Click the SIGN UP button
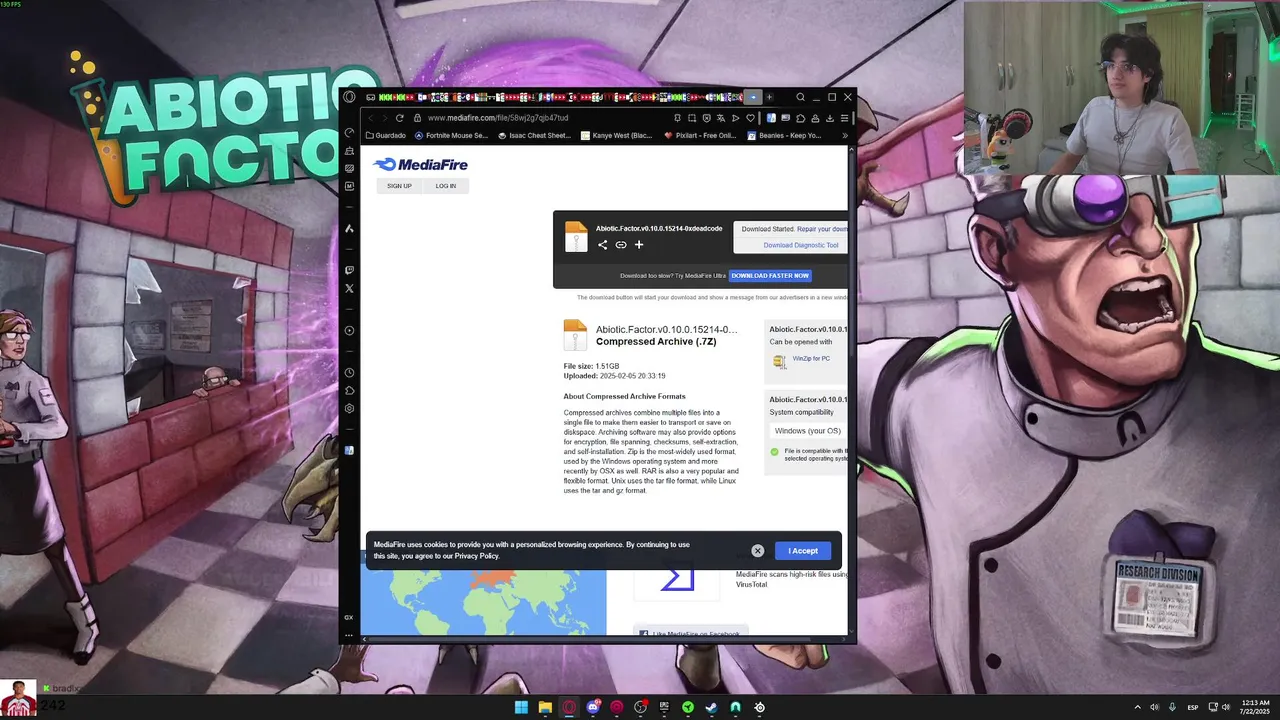Viewport: 1280px width, 720px height. tap(399, 186)
